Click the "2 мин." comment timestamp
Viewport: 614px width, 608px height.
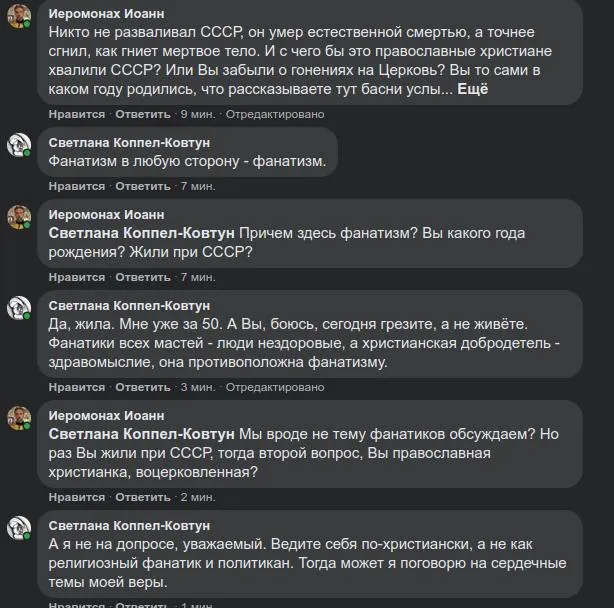tap(197, 497)
